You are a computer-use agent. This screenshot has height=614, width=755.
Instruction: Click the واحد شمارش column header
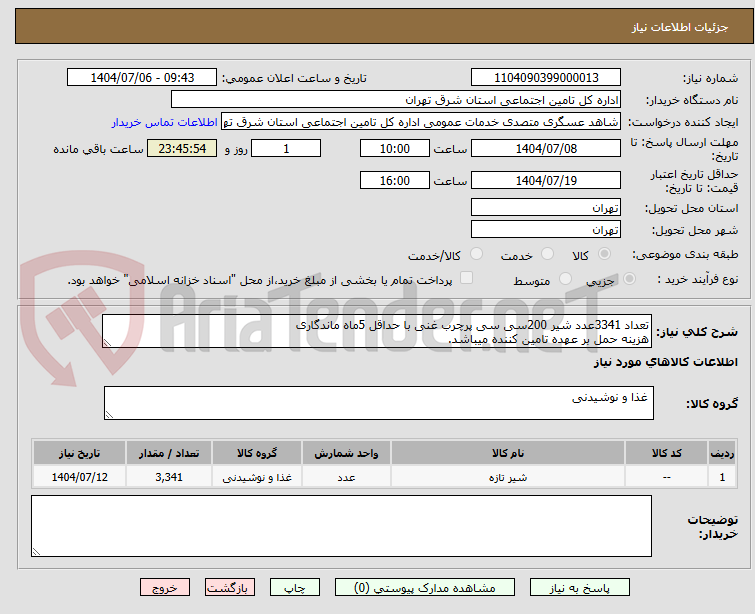pyautogui.click(x=346, y=453)
